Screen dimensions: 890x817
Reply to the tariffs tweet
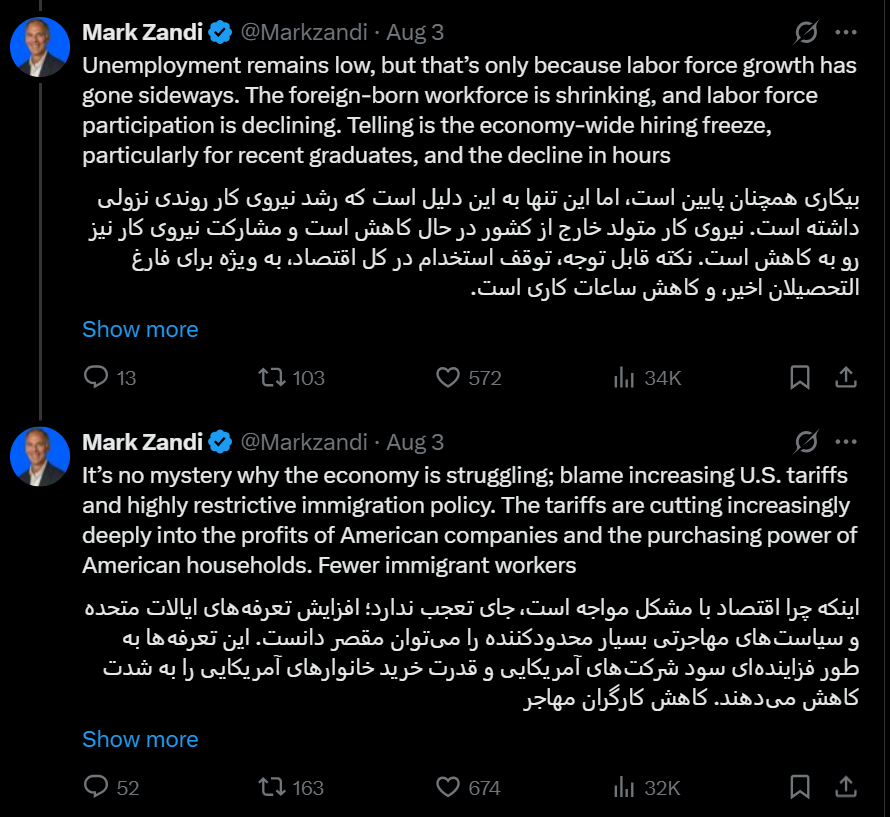(96, 788)
